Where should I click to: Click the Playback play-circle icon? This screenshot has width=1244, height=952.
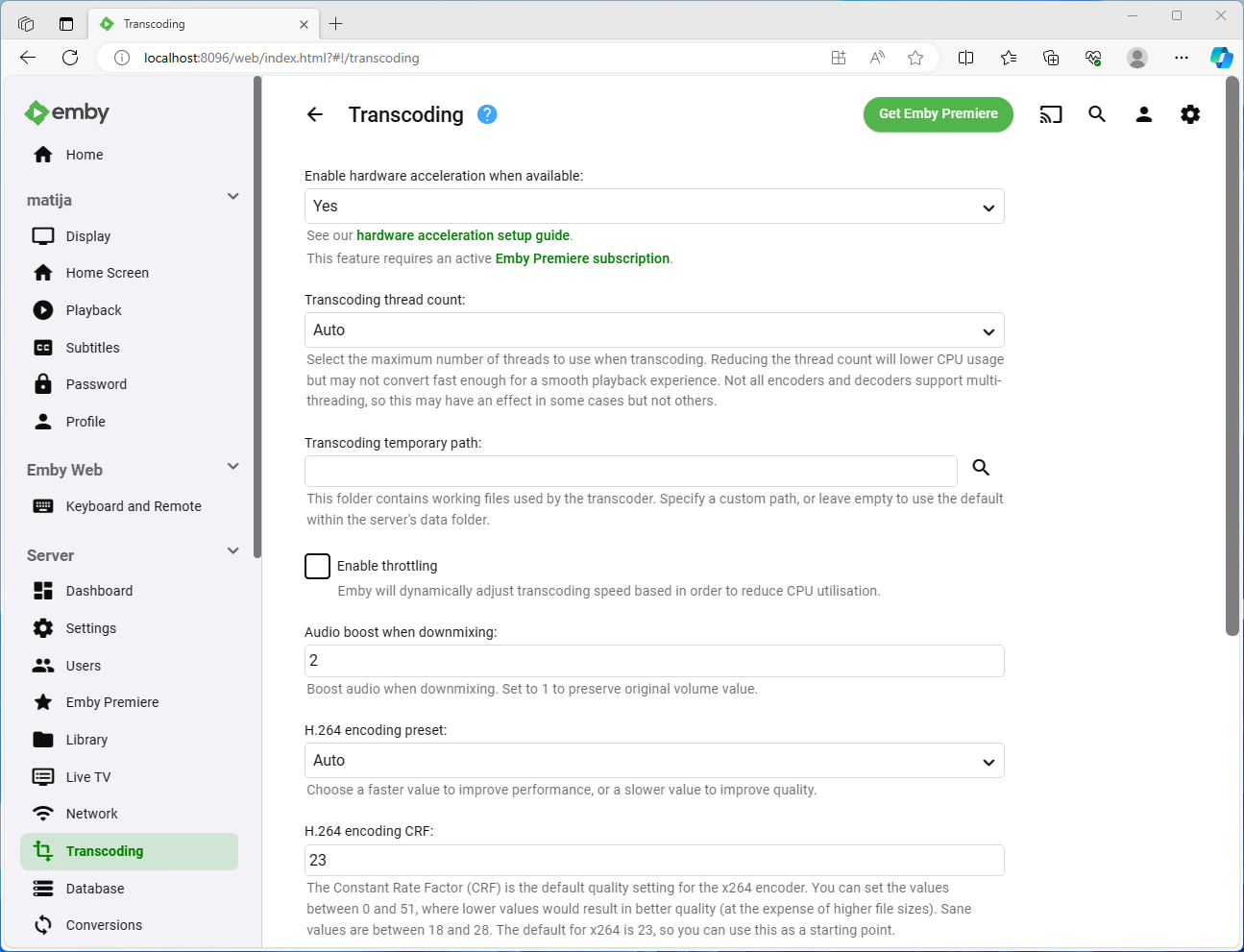point(43,310)
